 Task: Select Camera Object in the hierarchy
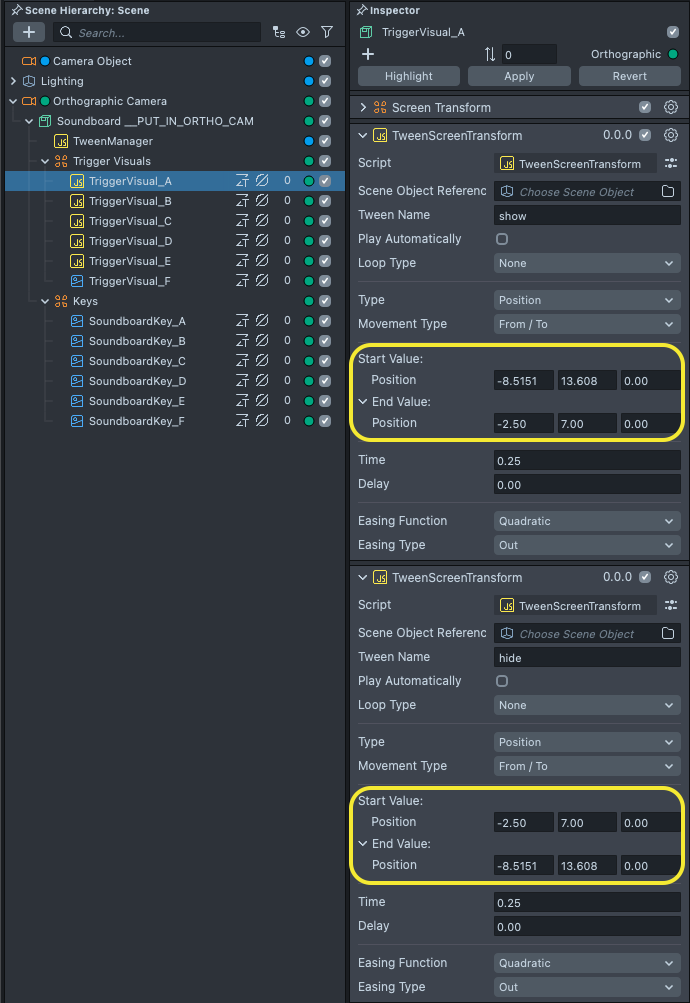(x=92, y=61)
